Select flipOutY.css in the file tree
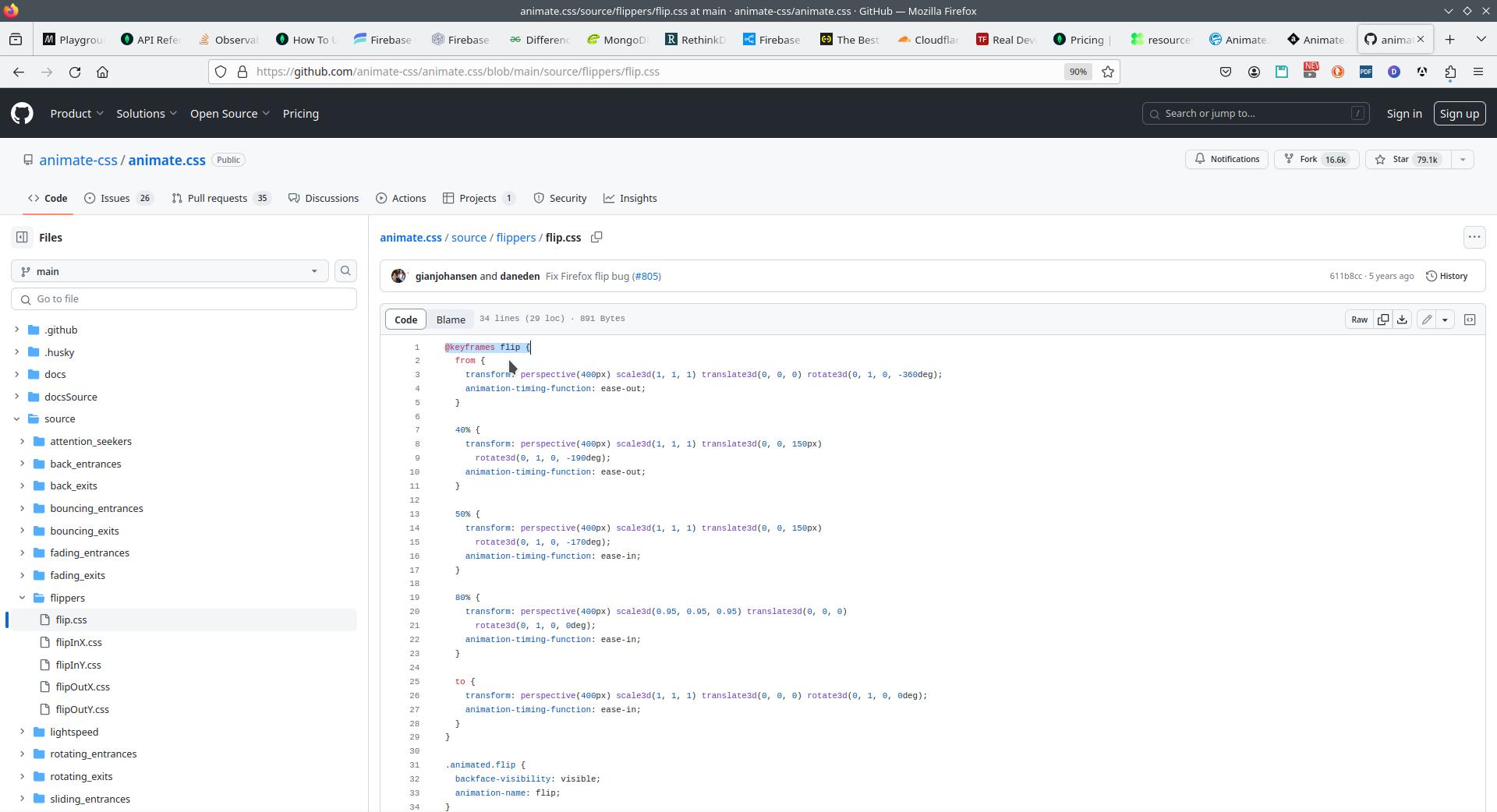Viewport: 1497px width, 812px height. 83,709
